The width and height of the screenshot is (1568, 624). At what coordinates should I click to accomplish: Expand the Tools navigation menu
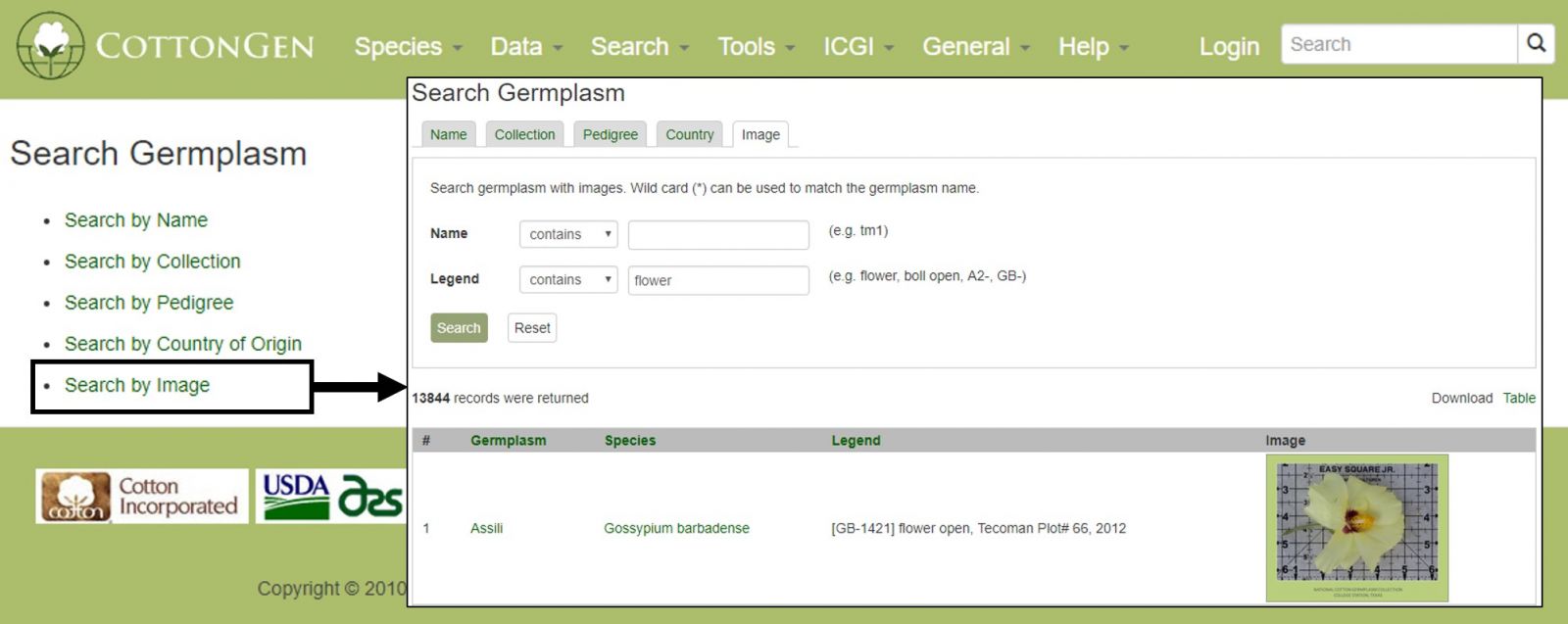click(x=756, y=46)
